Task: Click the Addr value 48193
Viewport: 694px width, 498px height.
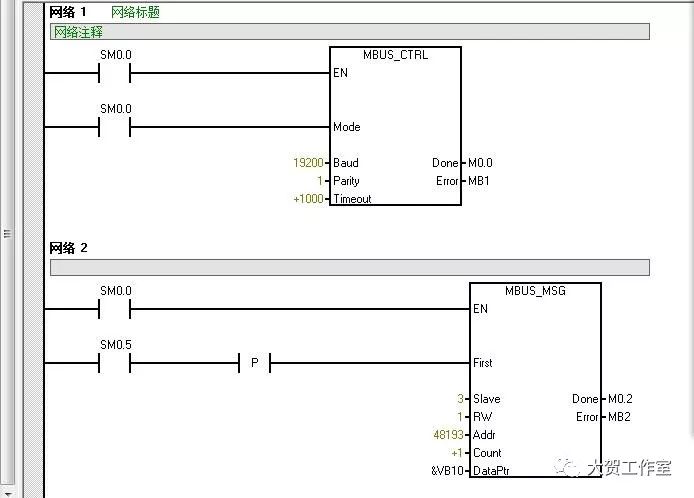Action: point(448,435)
